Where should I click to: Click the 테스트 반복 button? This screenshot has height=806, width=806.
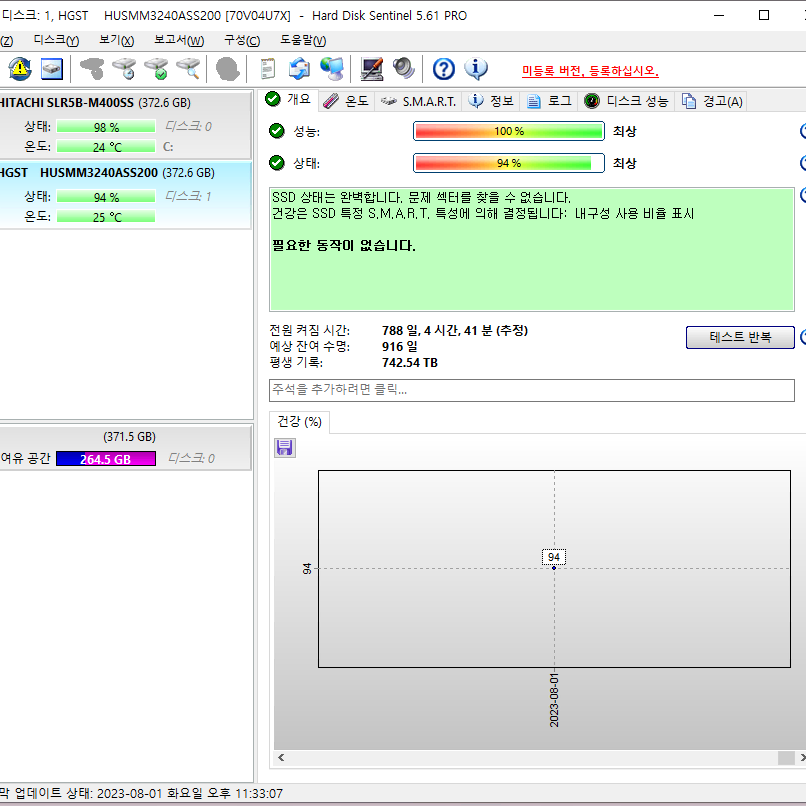click(x=740, y=337)
